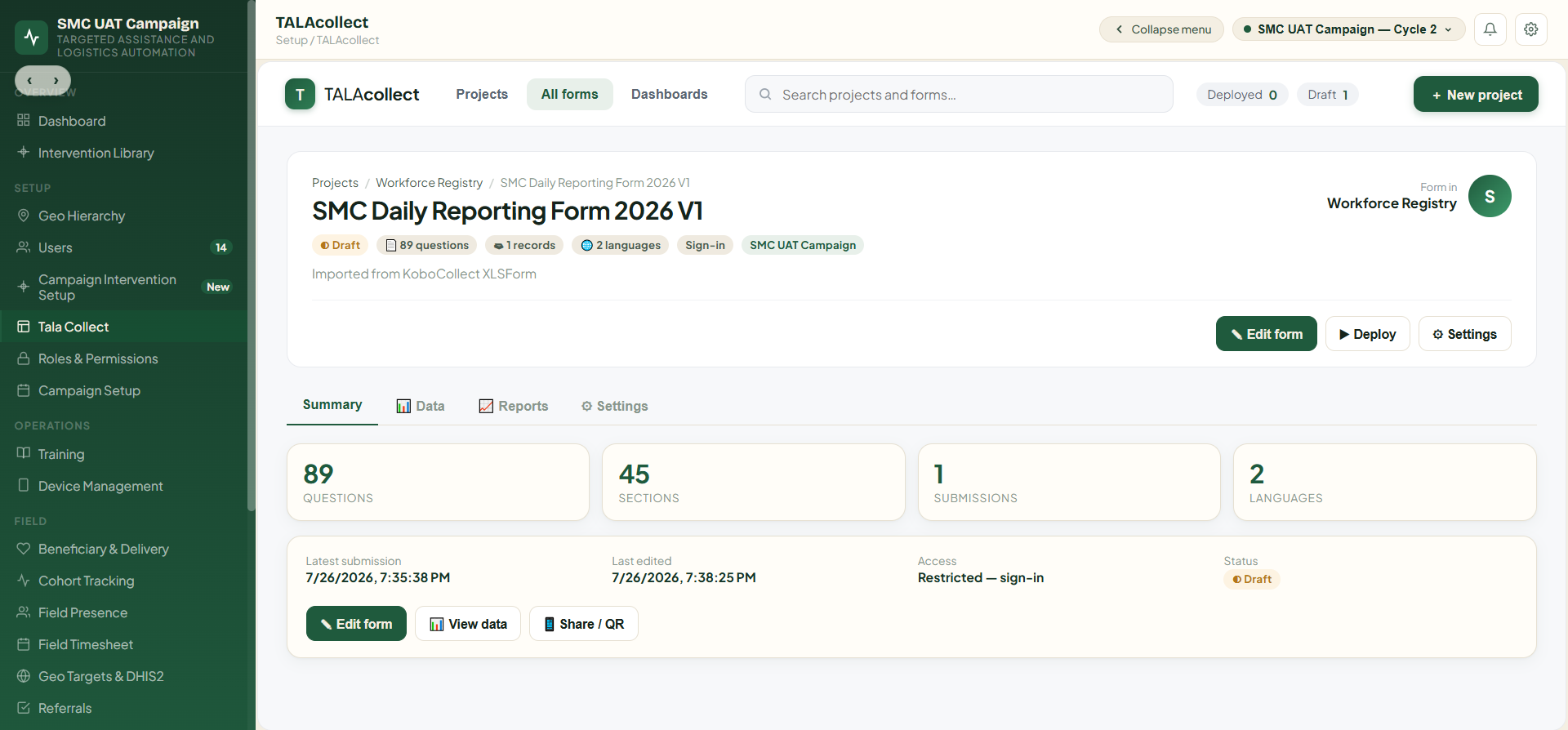Open Dashboard in sidebar

pyautogui.click(x=123, y=121)
